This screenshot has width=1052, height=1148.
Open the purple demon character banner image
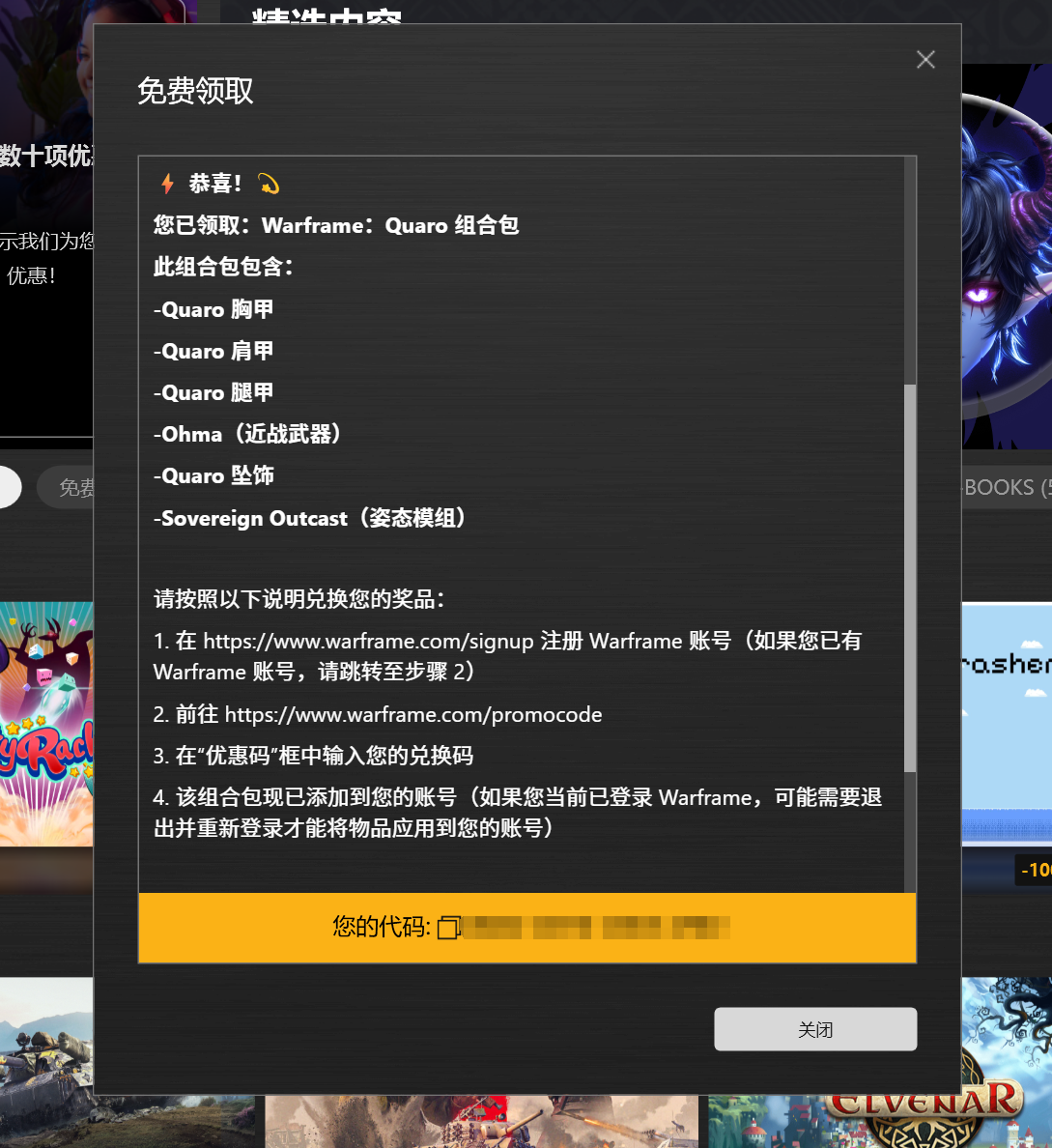1007,256
